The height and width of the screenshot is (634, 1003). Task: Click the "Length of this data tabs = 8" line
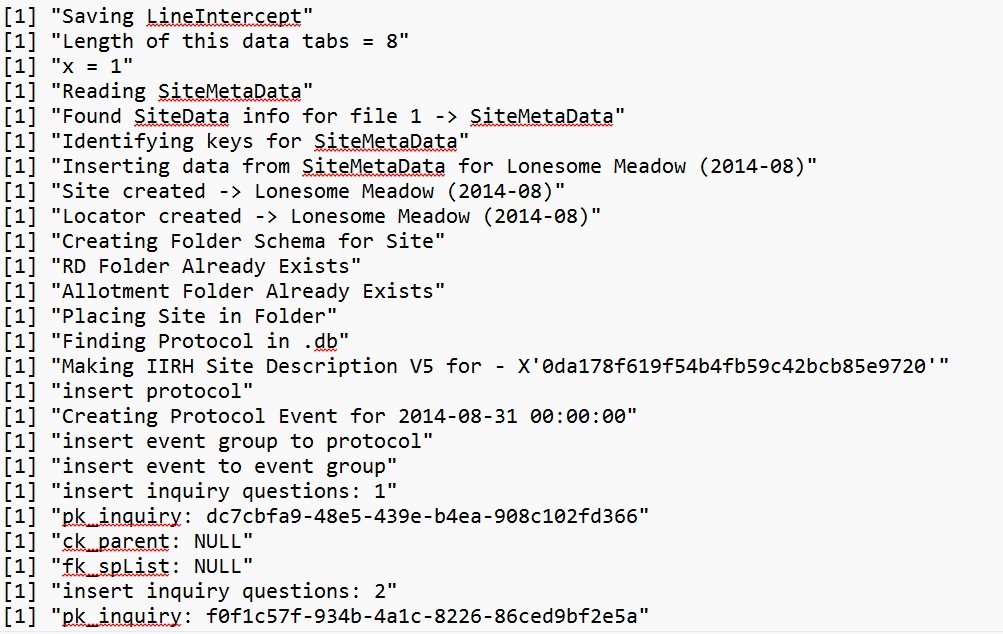coord(235,41)
